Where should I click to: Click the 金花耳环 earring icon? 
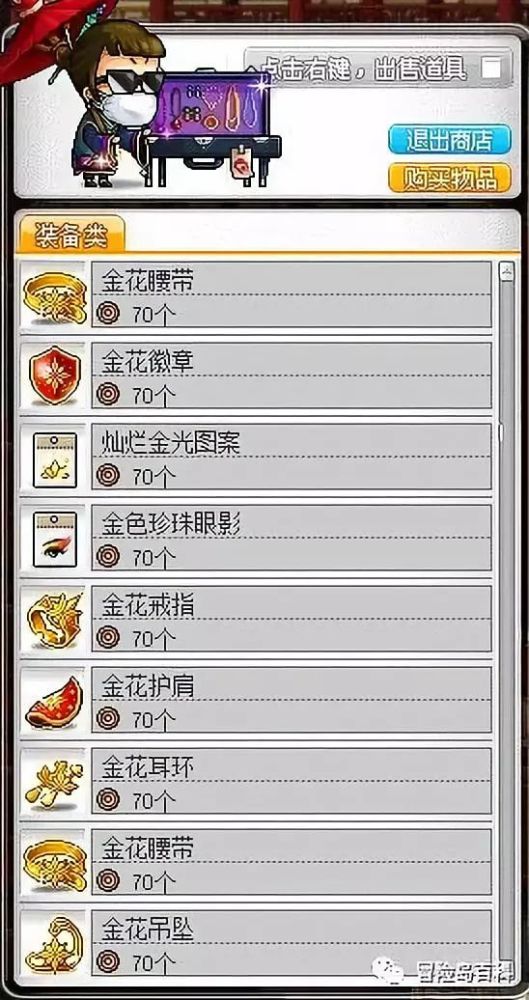pyautogui.click(x=54, y=783)
